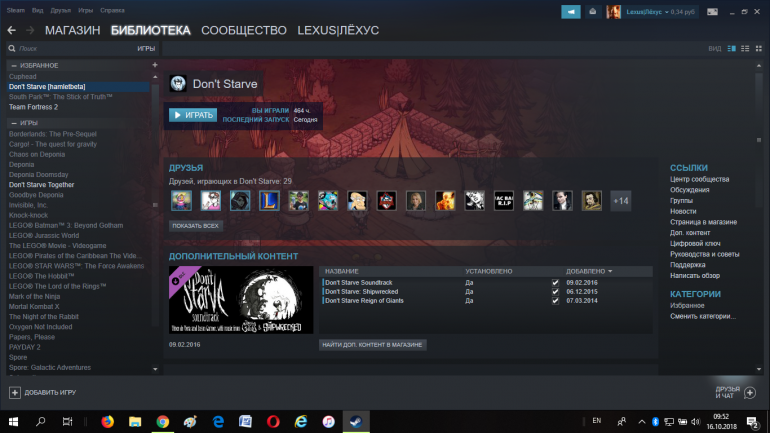Open Обсуждения link

[689, 190]
